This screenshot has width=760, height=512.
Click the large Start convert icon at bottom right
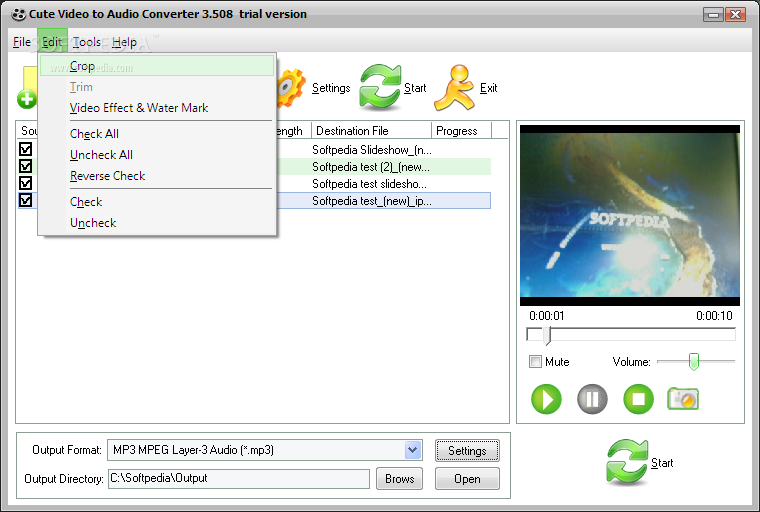[x=626, y=462]
